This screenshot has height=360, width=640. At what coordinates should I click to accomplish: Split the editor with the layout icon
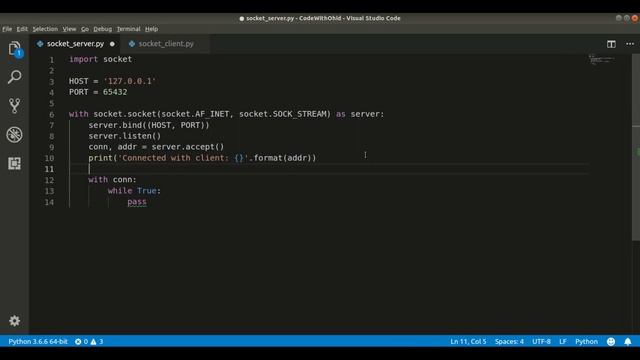(x=611, y=44)
